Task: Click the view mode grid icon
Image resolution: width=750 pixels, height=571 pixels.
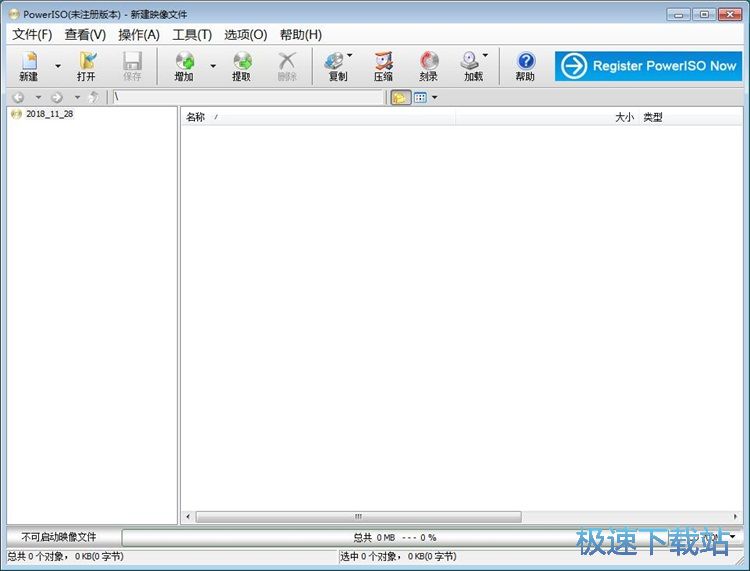Action: point(420,98)
